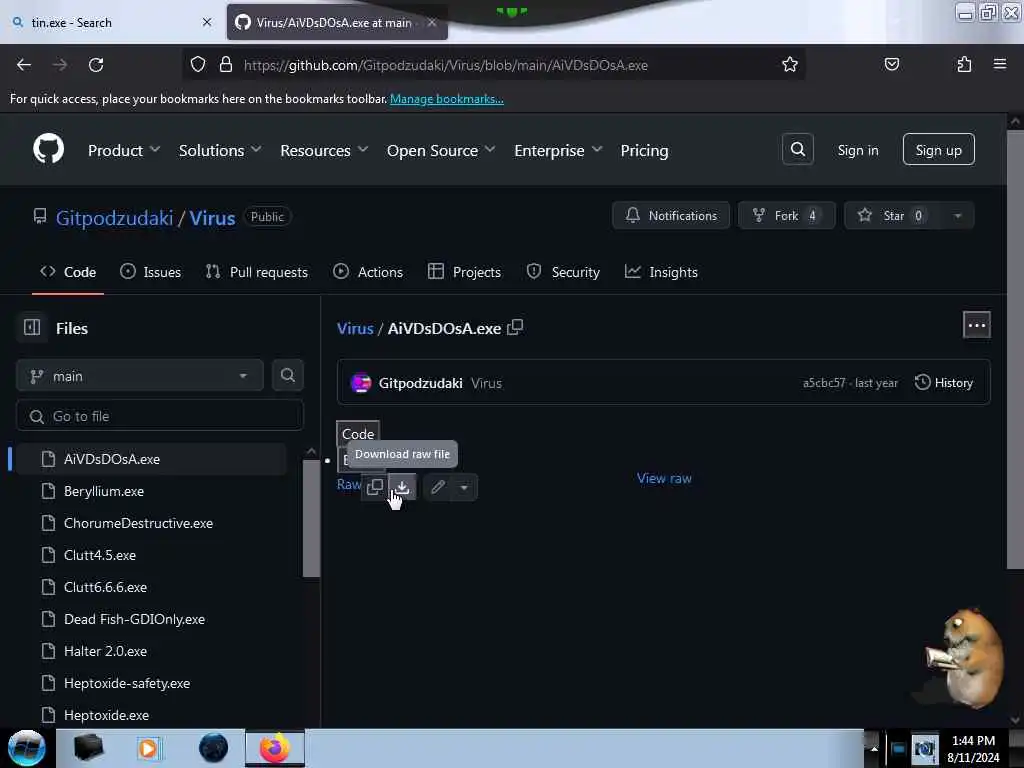Open the Projects tab

pyautogui.click(x=464, y=272)
